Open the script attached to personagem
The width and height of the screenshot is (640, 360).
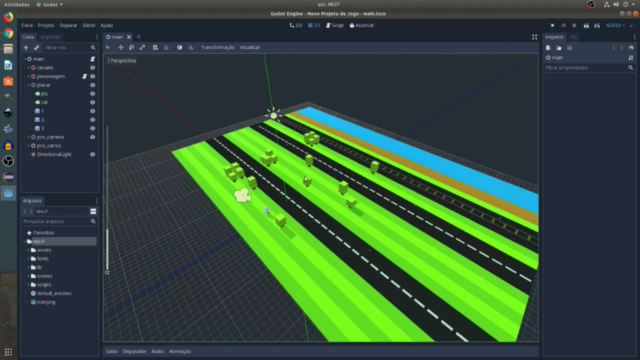pyautogui.click(x=84, y=76)
